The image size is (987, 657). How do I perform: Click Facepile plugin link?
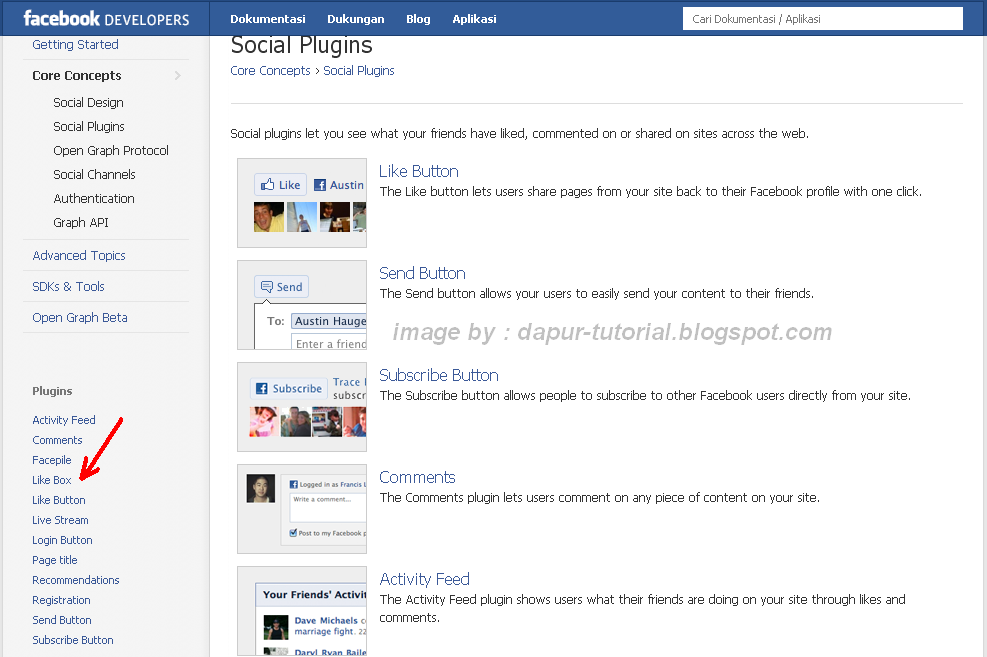(52, 460)
